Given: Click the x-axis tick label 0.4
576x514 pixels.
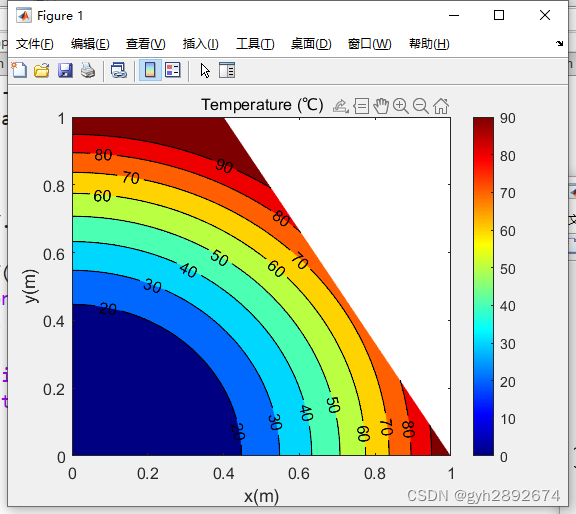Looking at the screenshot, I should coord(223,474).
